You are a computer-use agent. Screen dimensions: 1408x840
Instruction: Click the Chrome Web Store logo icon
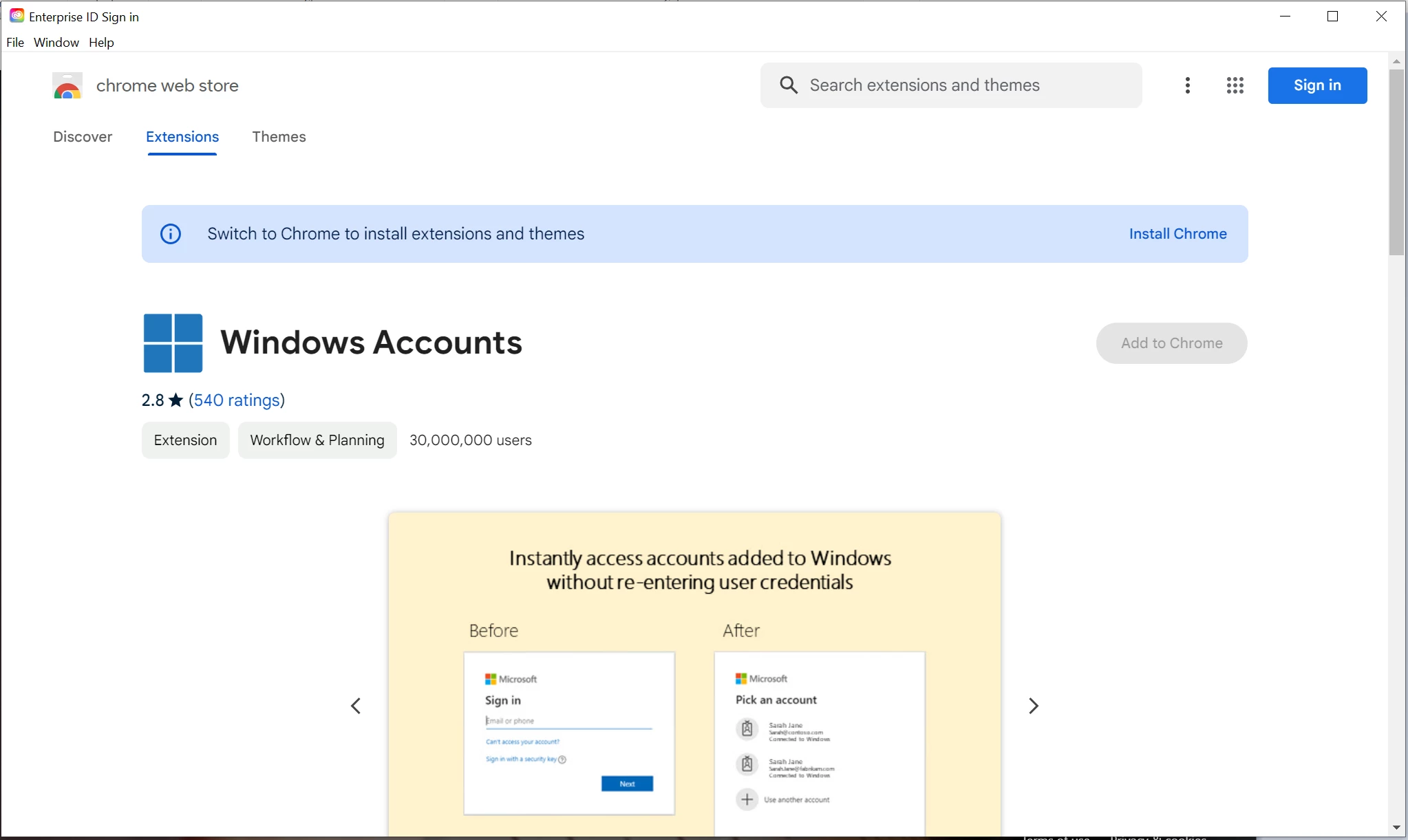pyautogui.click(x=67, y=86)
